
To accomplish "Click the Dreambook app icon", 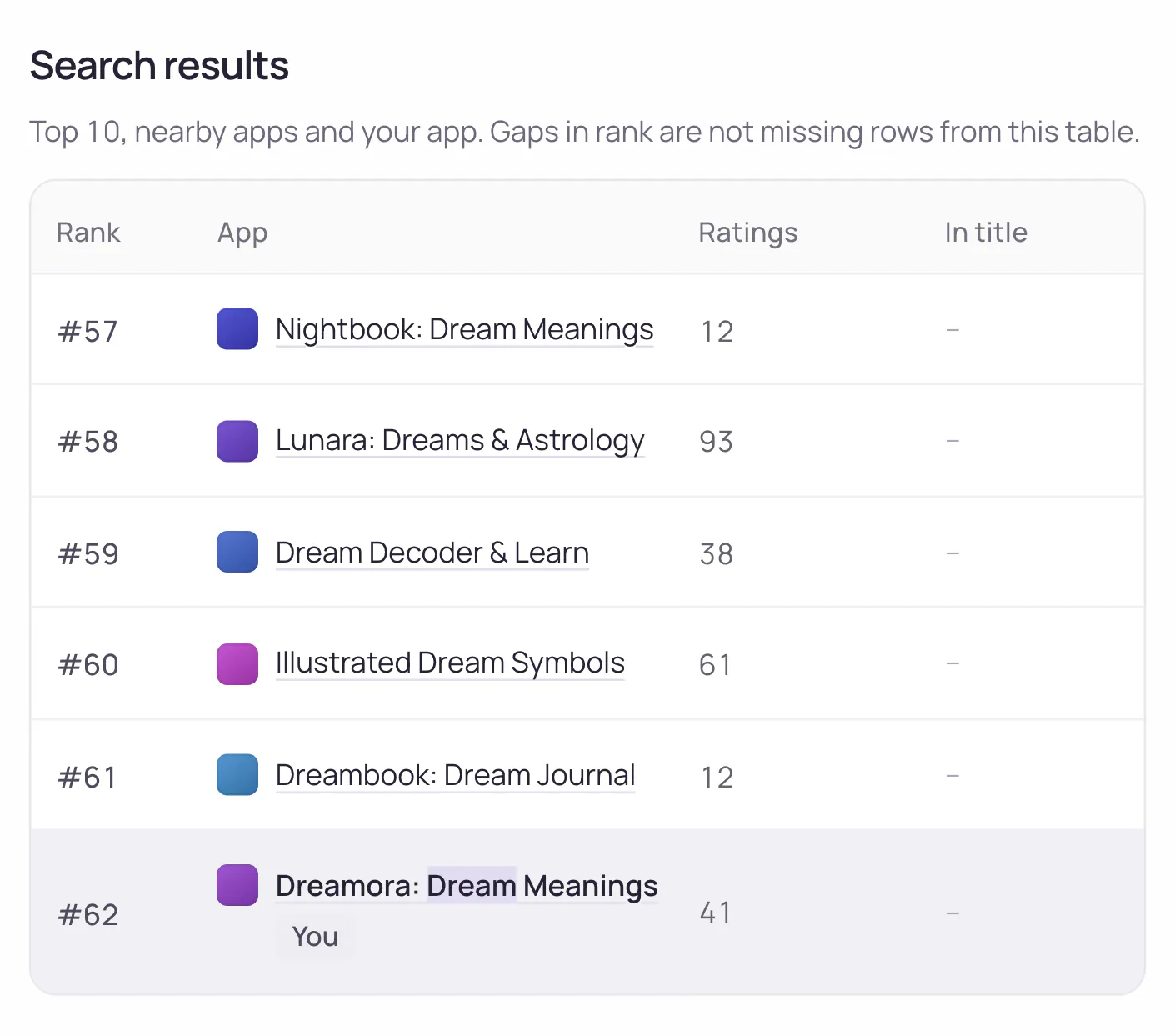I will coord(237,775).
